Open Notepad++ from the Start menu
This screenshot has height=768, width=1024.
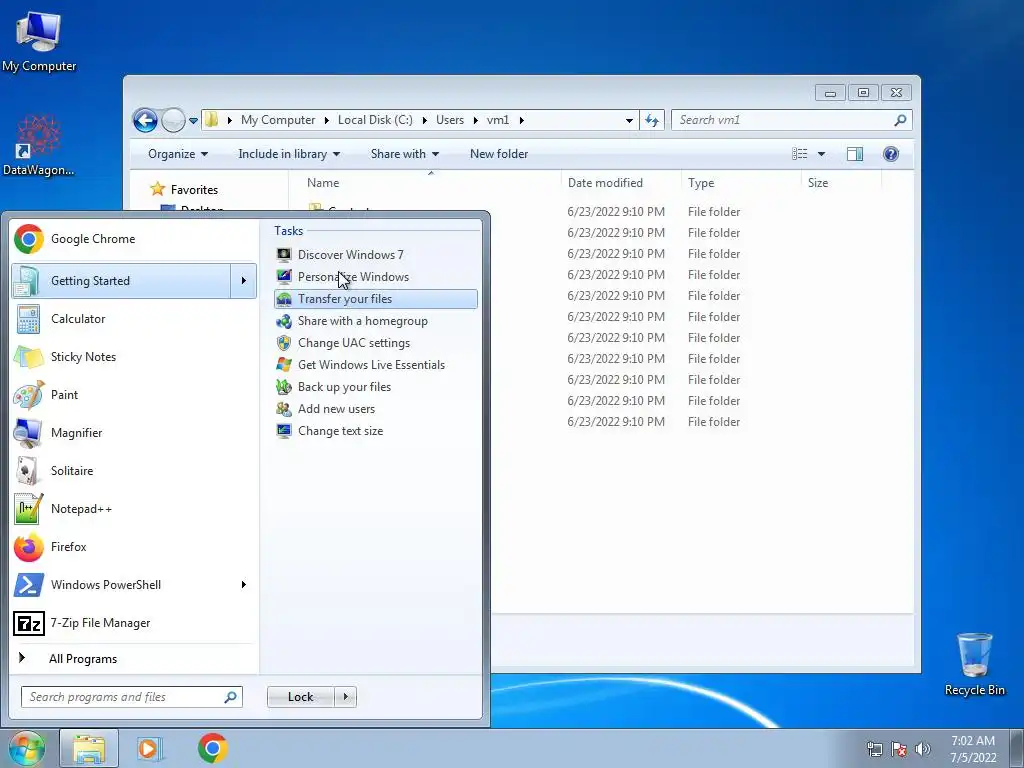(134, 509)
